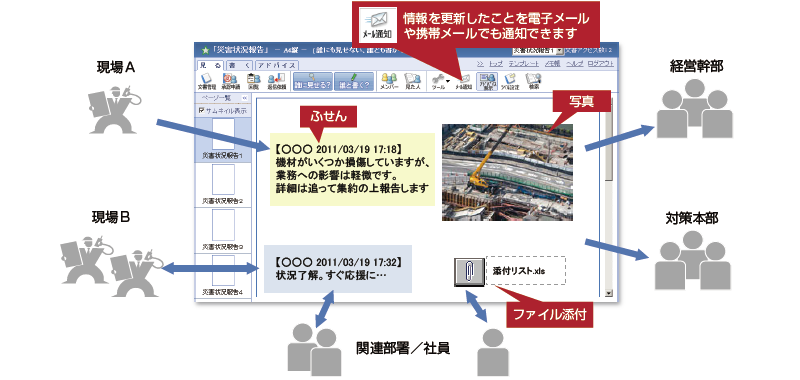Open the label settings toolbar icon

tap(510, 81)
